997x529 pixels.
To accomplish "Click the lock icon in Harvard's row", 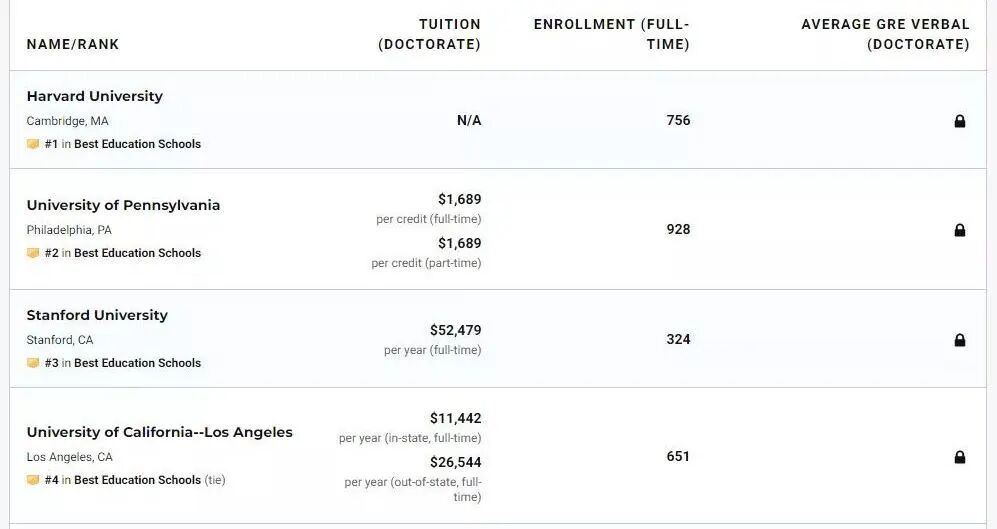I will click(960, 121).
